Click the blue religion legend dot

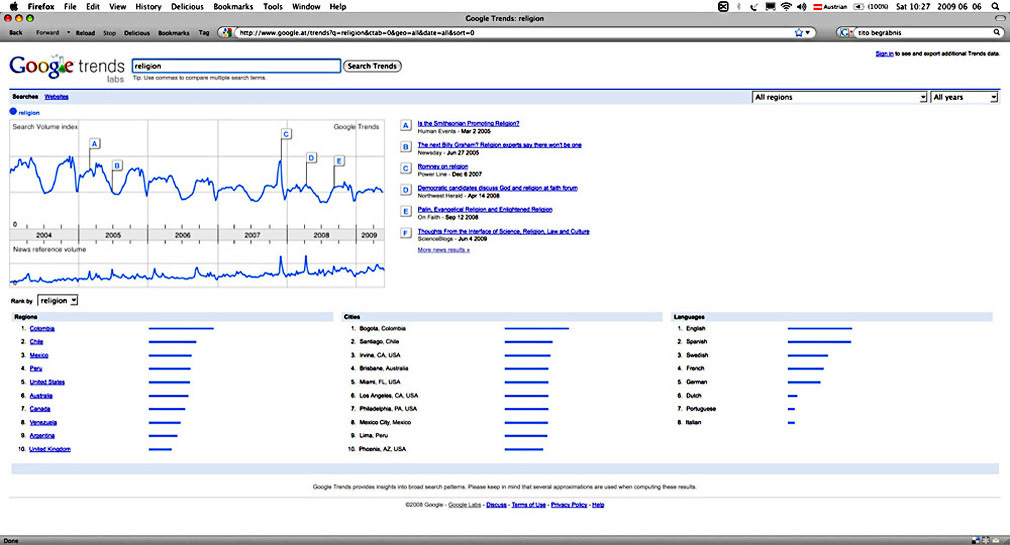coord(13,111)
